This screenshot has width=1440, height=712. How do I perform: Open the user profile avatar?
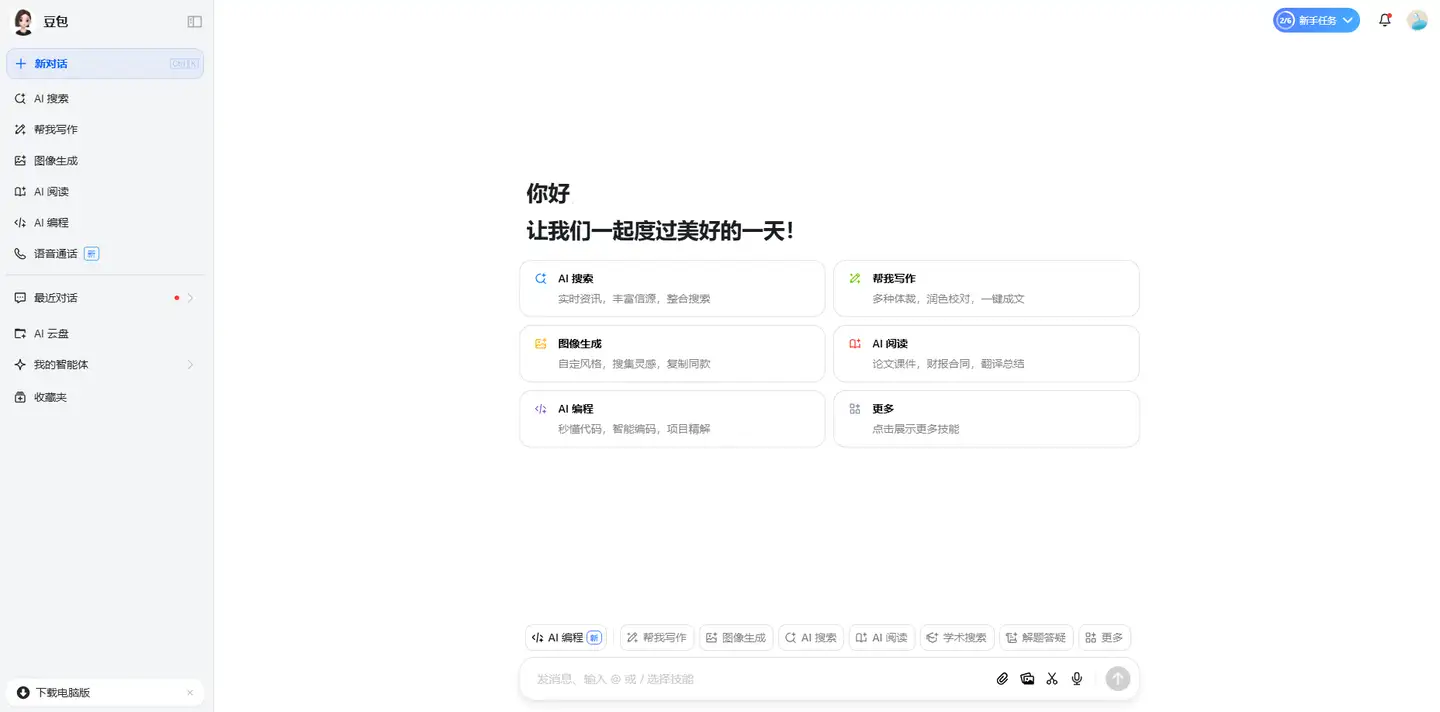pos(1417,20)
